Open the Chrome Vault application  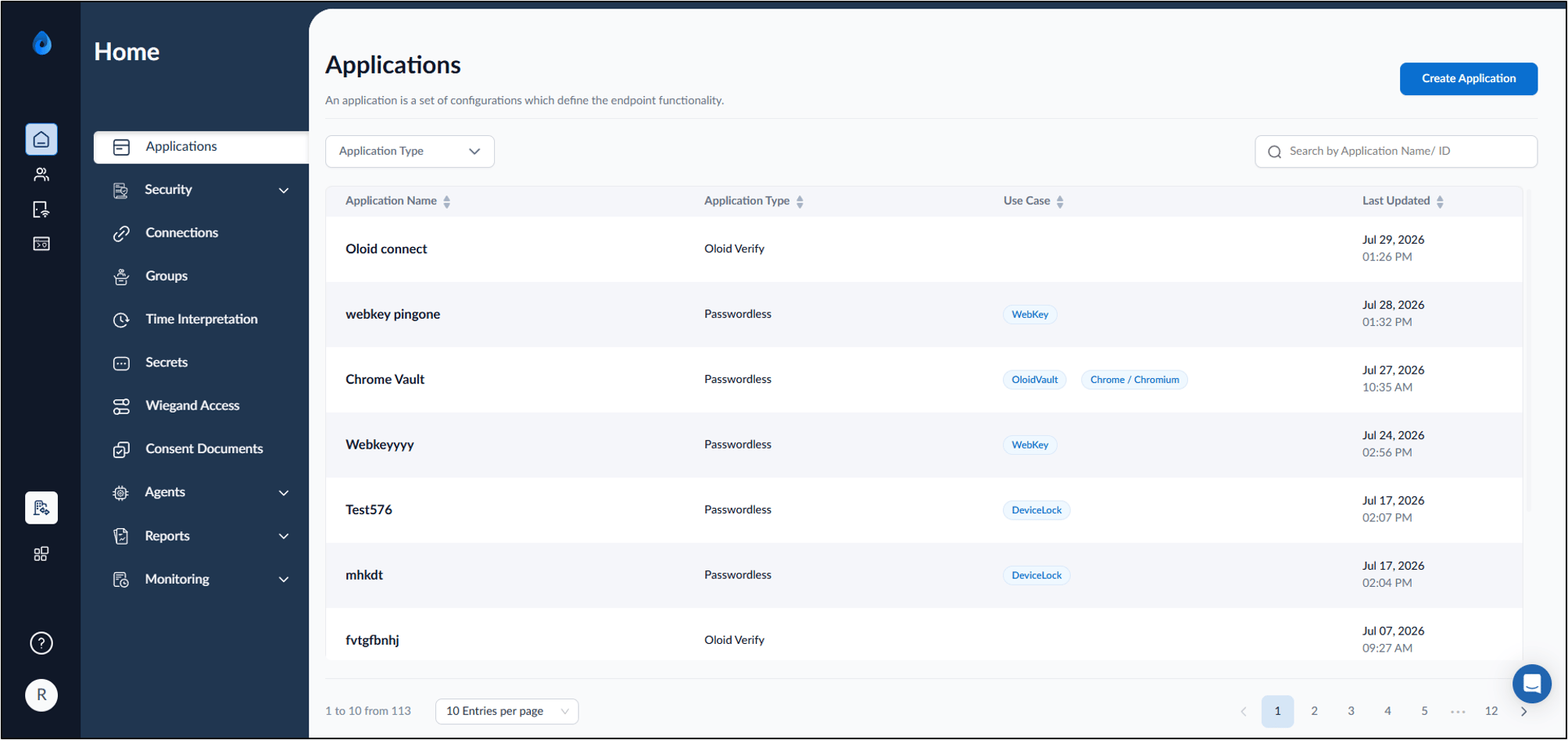385,380
